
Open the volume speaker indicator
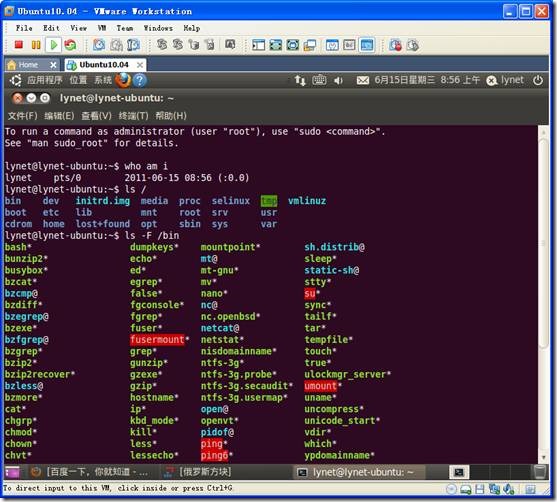pos(338,81)
